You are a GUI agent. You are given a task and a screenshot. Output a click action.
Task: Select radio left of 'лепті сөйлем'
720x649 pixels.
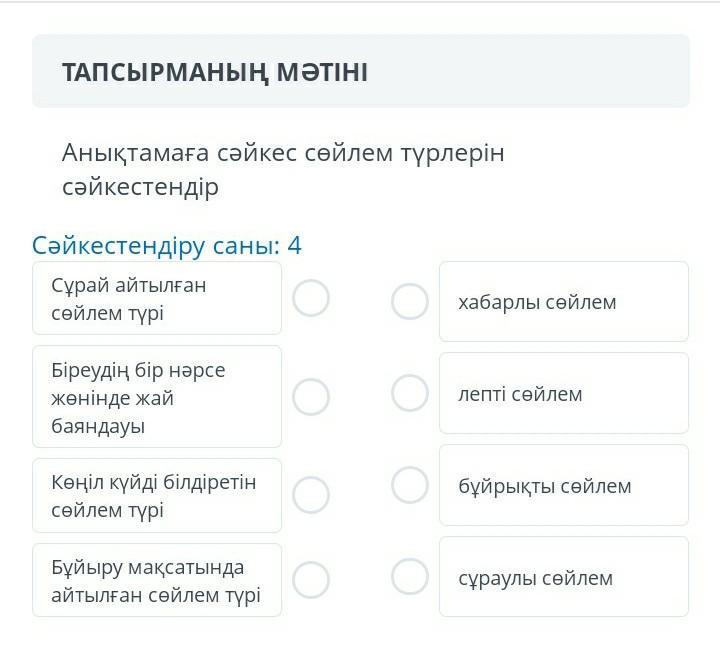[409, 393]
